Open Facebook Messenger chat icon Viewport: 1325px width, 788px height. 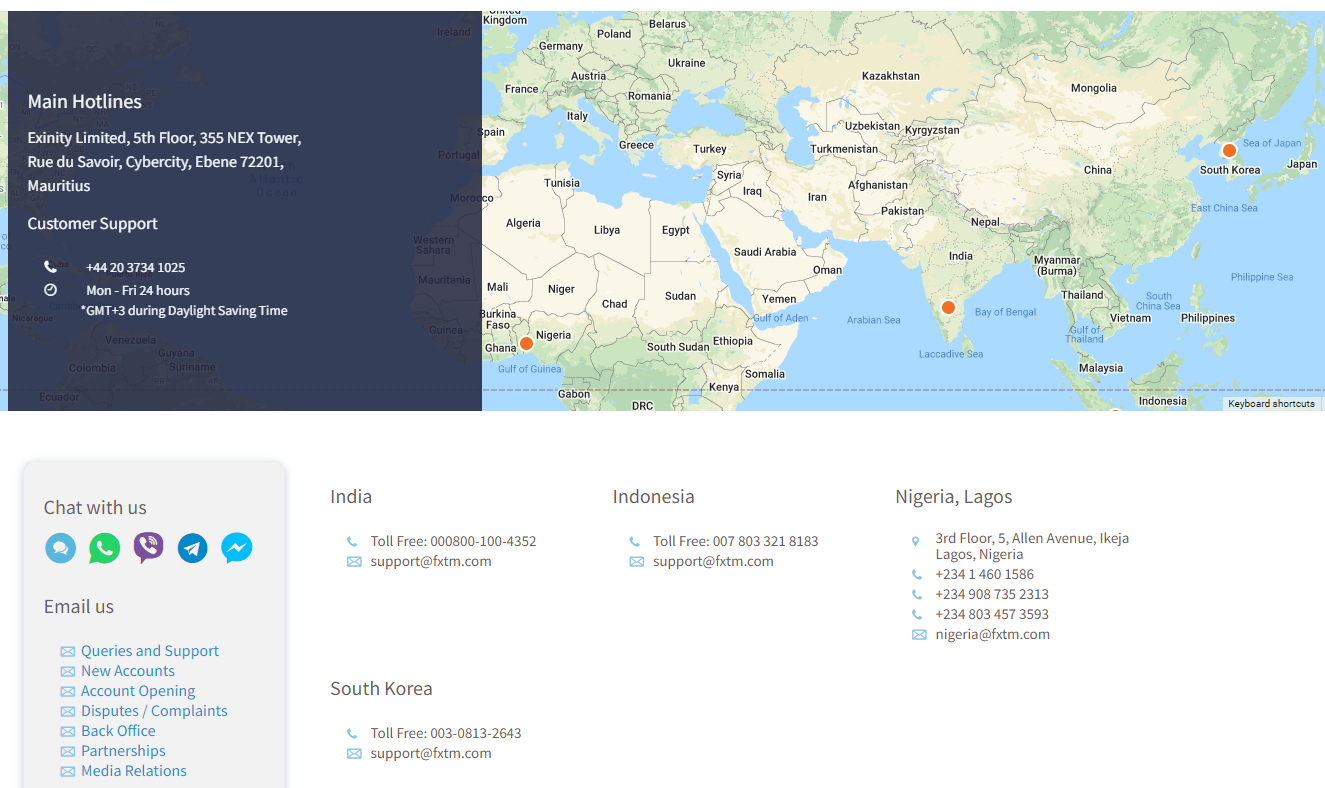pyautogui.click(x=237, y=548)
